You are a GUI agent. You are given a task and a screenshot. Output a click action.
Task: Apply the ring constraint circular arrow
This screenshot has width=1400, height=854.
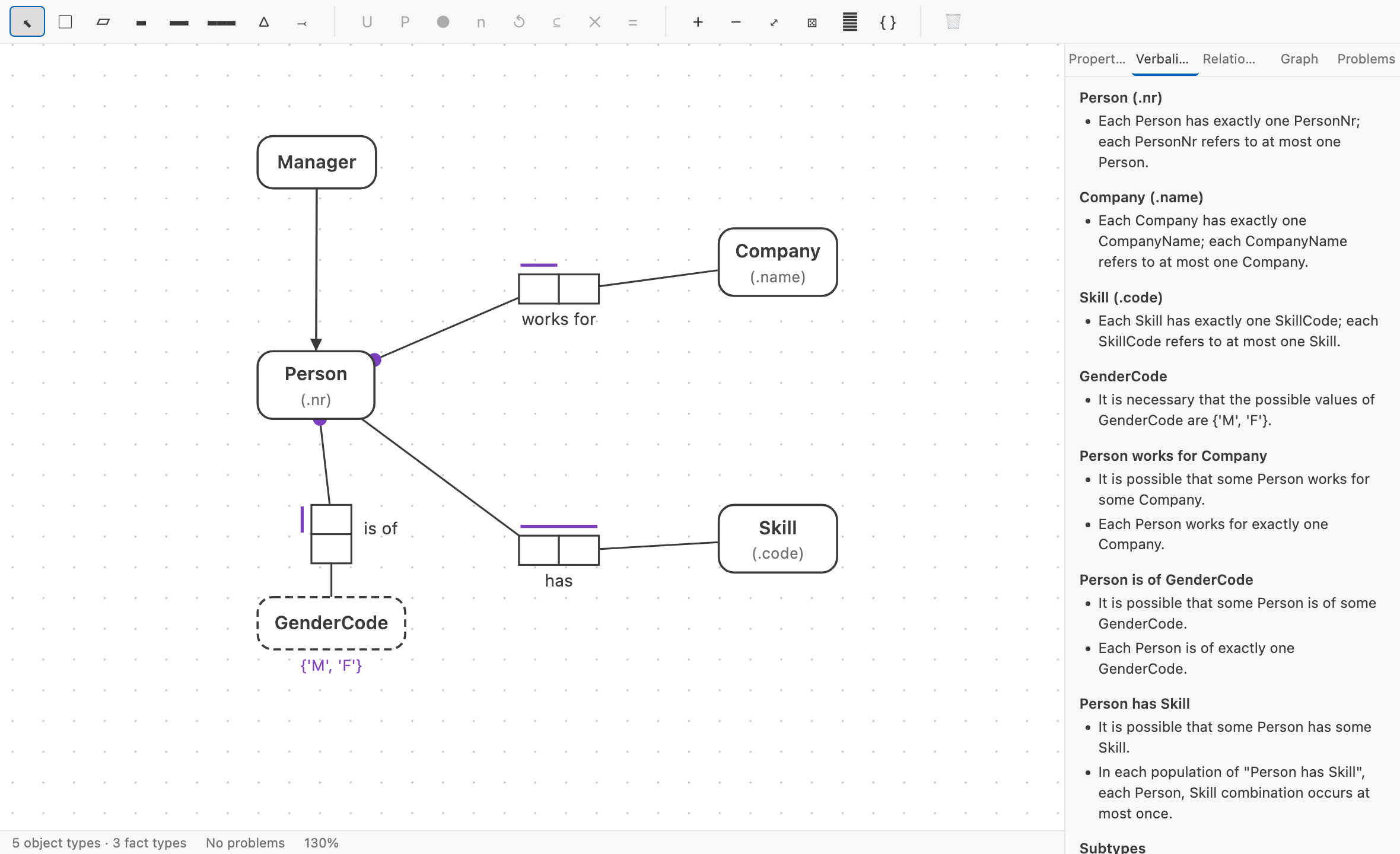point(519,22)
